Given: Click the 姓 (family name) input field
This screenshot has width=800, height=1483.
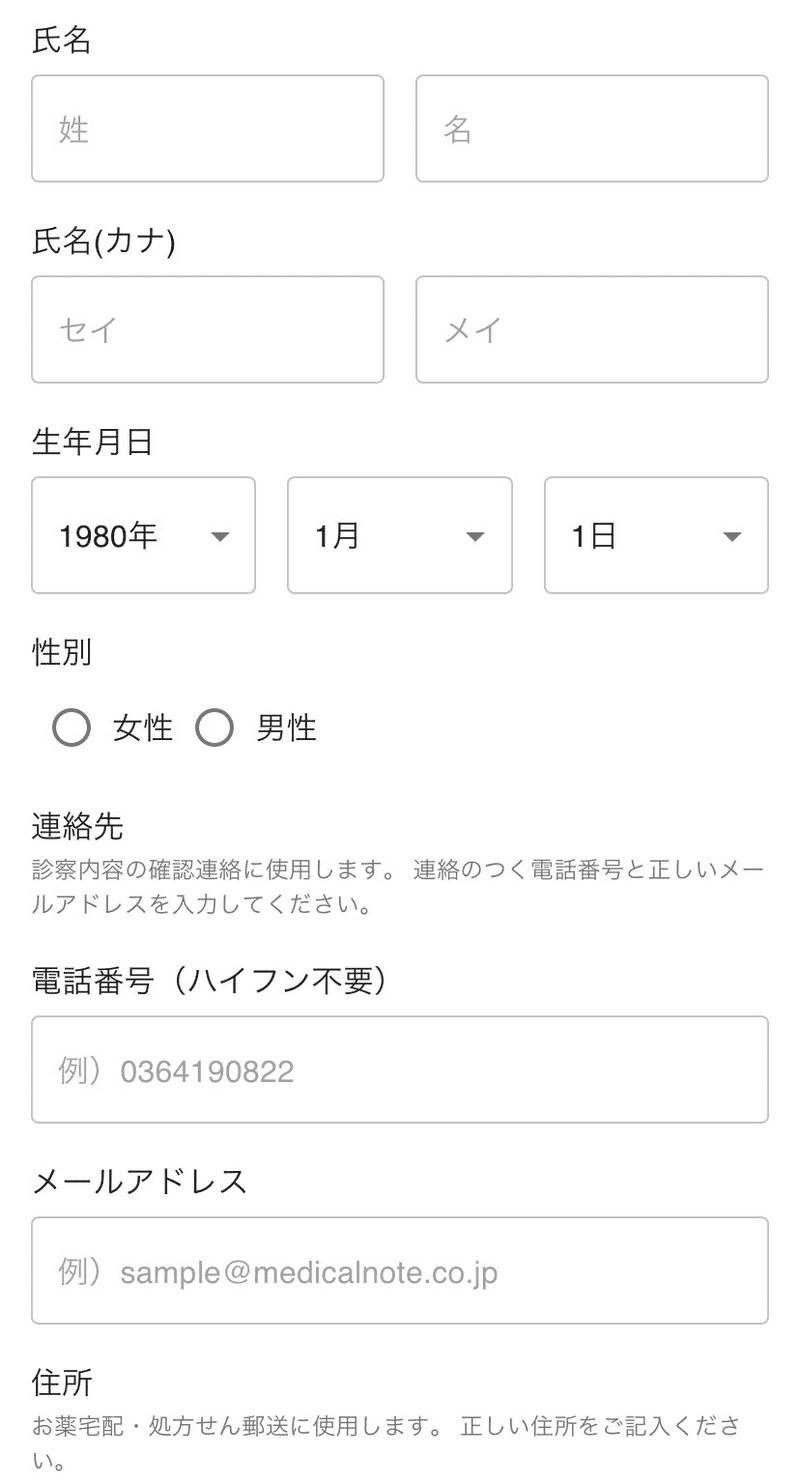Looking at the screenshot, I should coord(207,129).
